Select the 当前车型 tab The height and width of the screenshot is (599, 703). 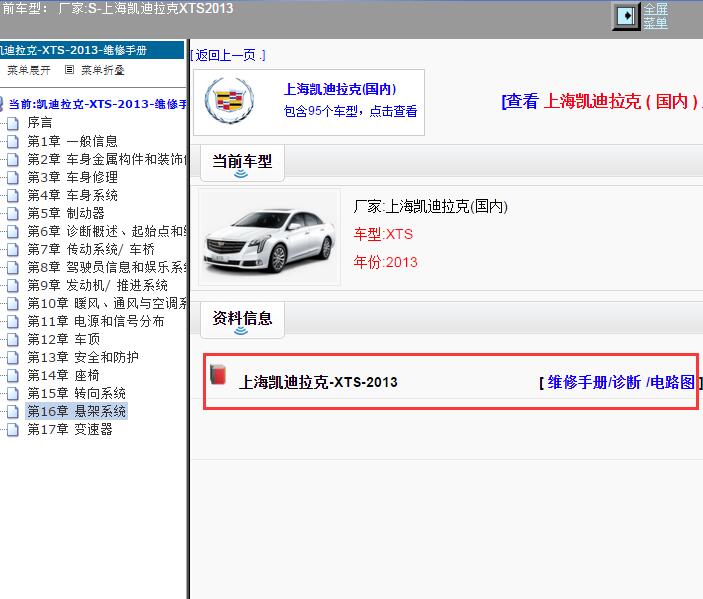pyautogui.click(x=242, y=163)
